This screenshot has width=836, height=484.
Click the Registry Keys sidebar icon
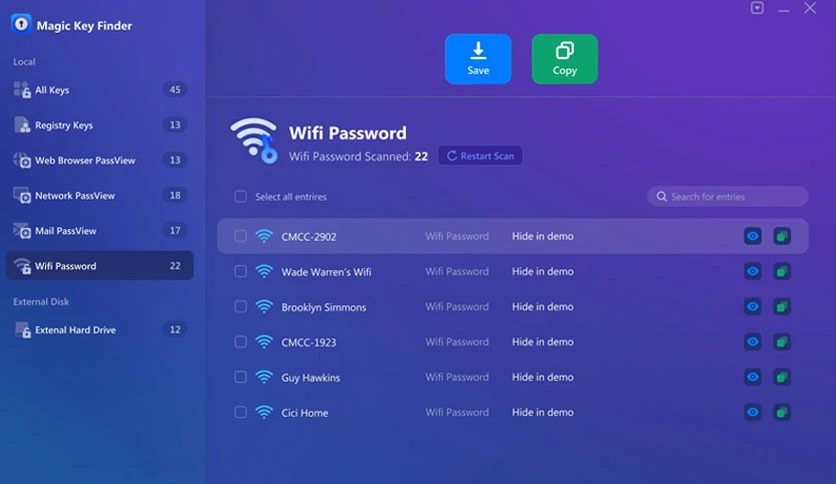point(22,125)
